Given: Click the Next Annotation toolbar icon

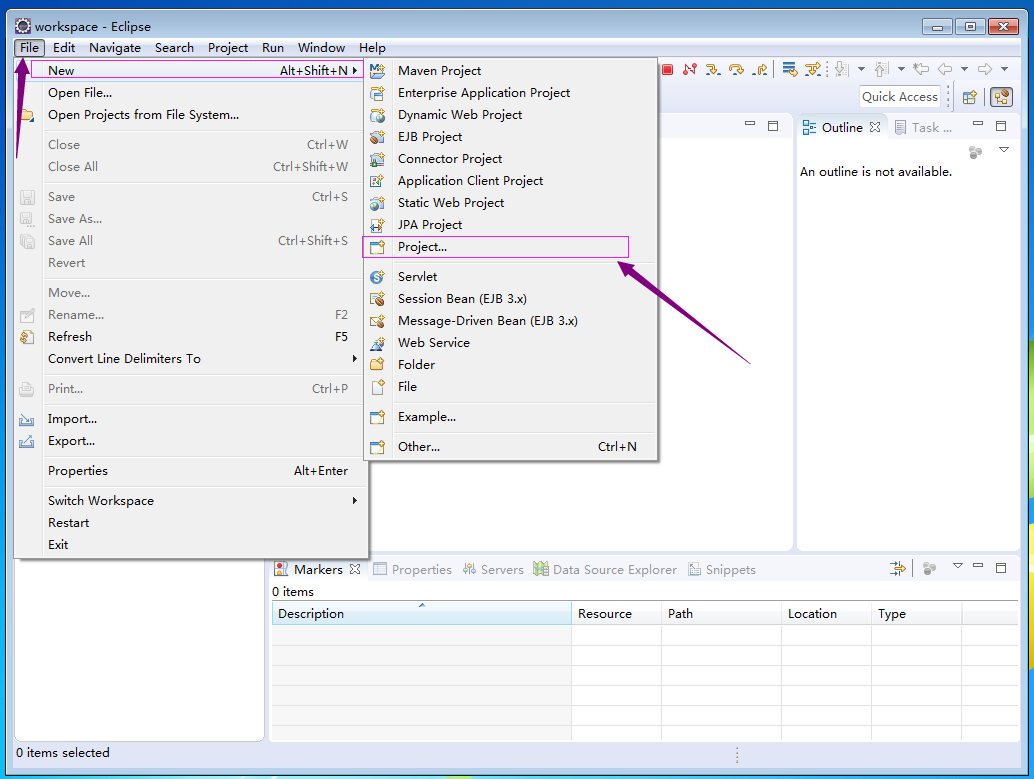Looking at the screenshot, I should [841, 69].
